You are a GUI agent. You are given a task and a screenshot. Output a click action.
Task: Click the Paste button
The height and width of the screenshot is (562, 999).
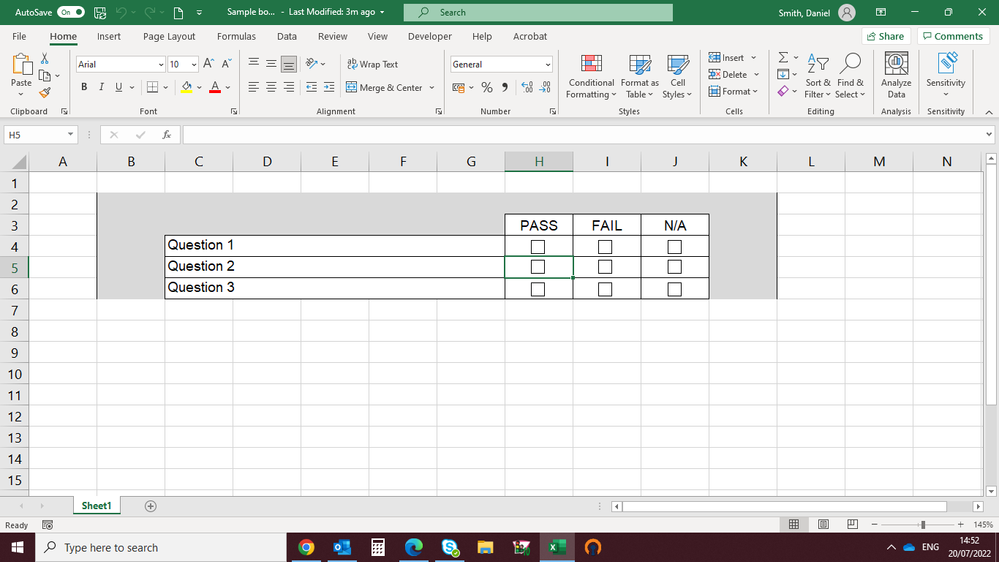(21, 70)
